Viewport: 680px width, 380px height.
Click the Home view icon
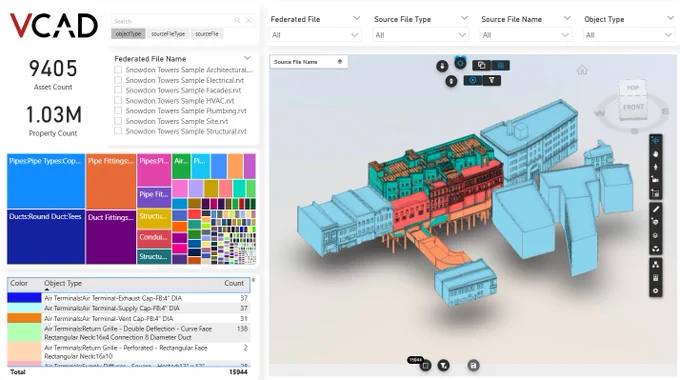pos(582,70)
